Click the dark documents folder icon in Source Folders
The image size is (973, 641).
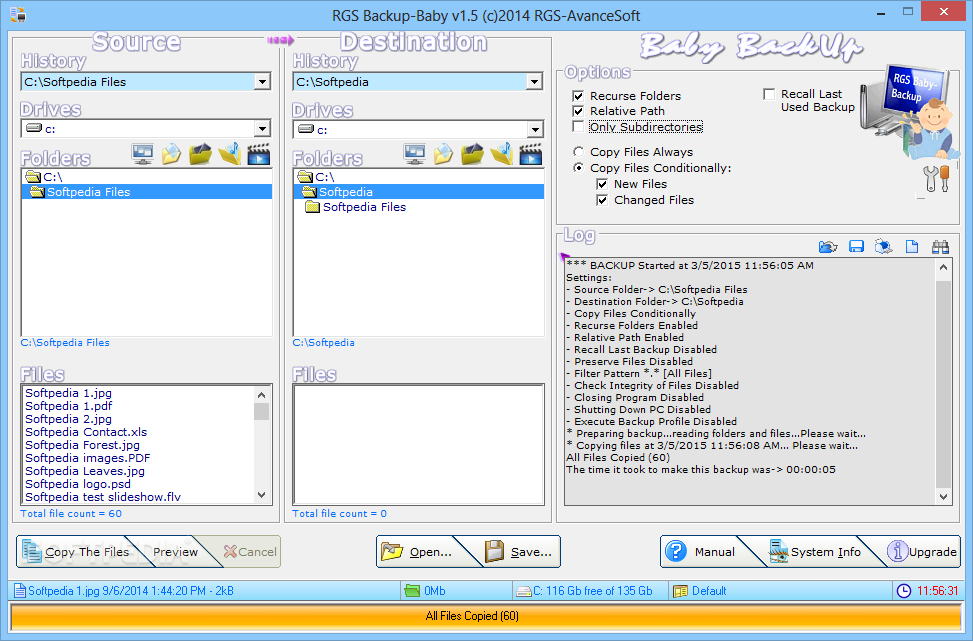pos(200,154)
